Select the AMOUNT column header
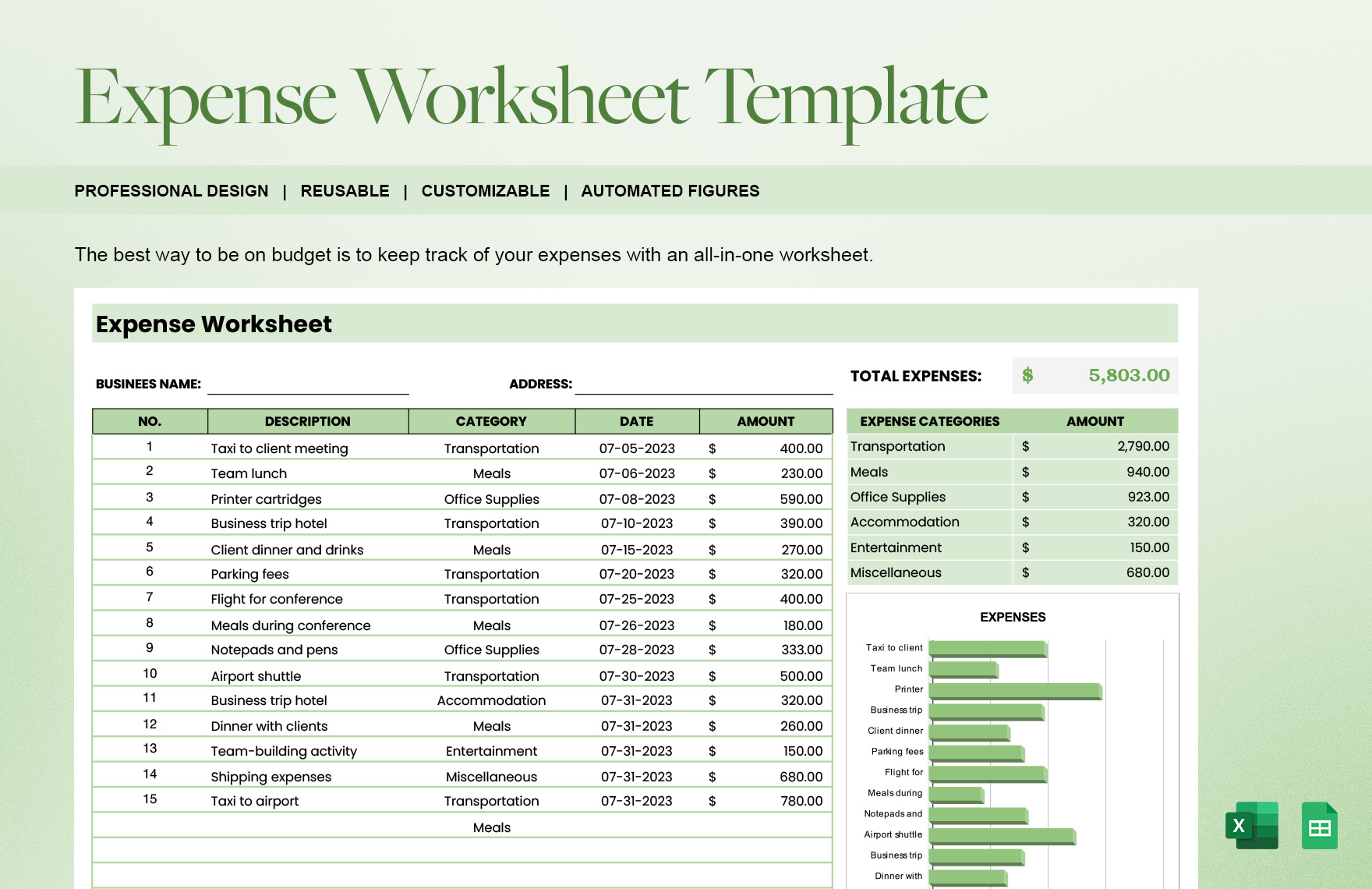 pos(766,421)
